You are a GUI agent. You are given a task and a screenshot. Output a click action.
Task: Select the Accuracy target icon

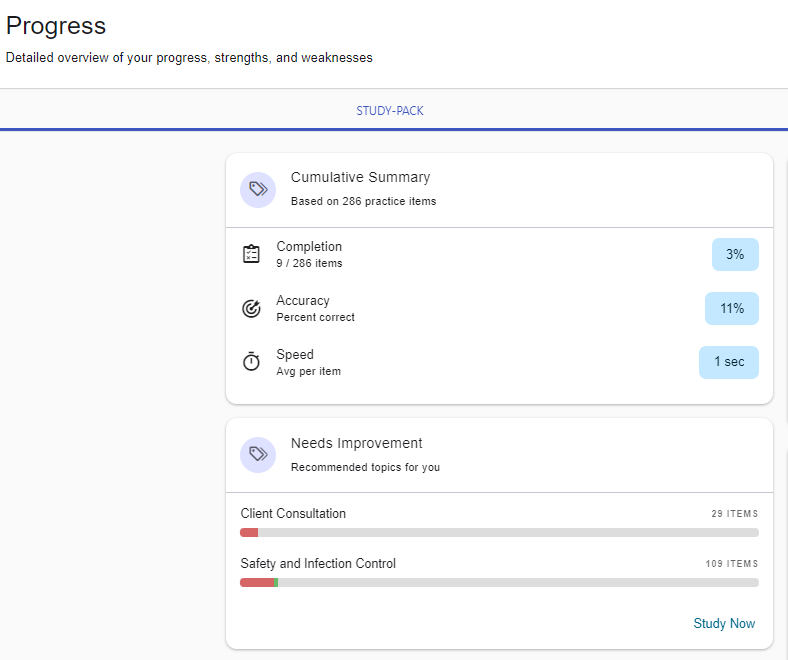click(x=252, y=308)
